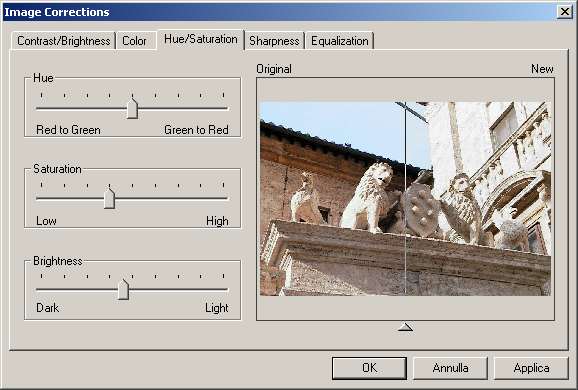The image size is (578, 390).
Task: Click the 'Green to Red' label
Action: click(x=196, y=130)
